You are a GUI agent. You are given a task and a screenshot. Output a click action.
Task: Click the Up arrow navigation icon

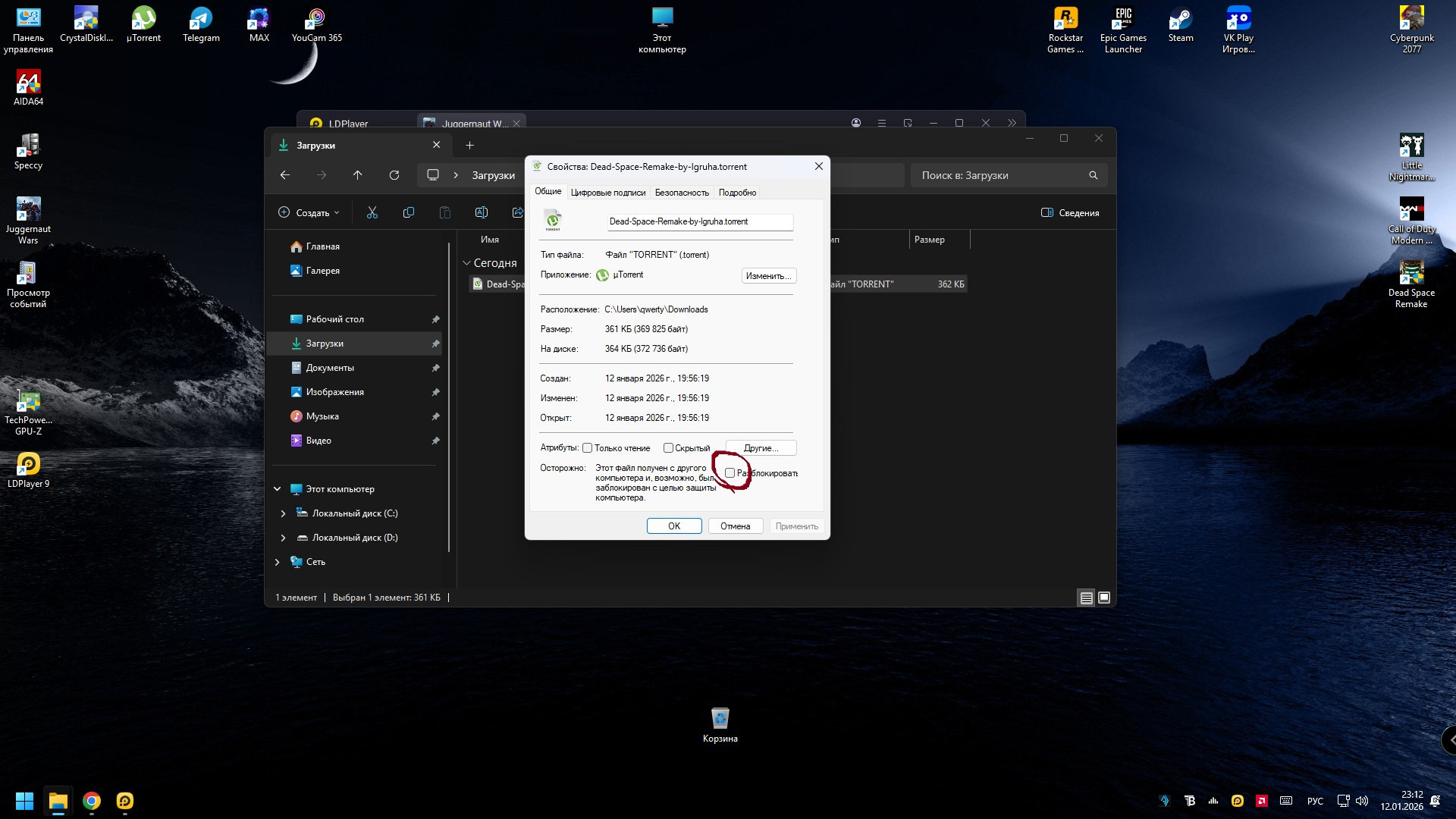tap(358, 175)
